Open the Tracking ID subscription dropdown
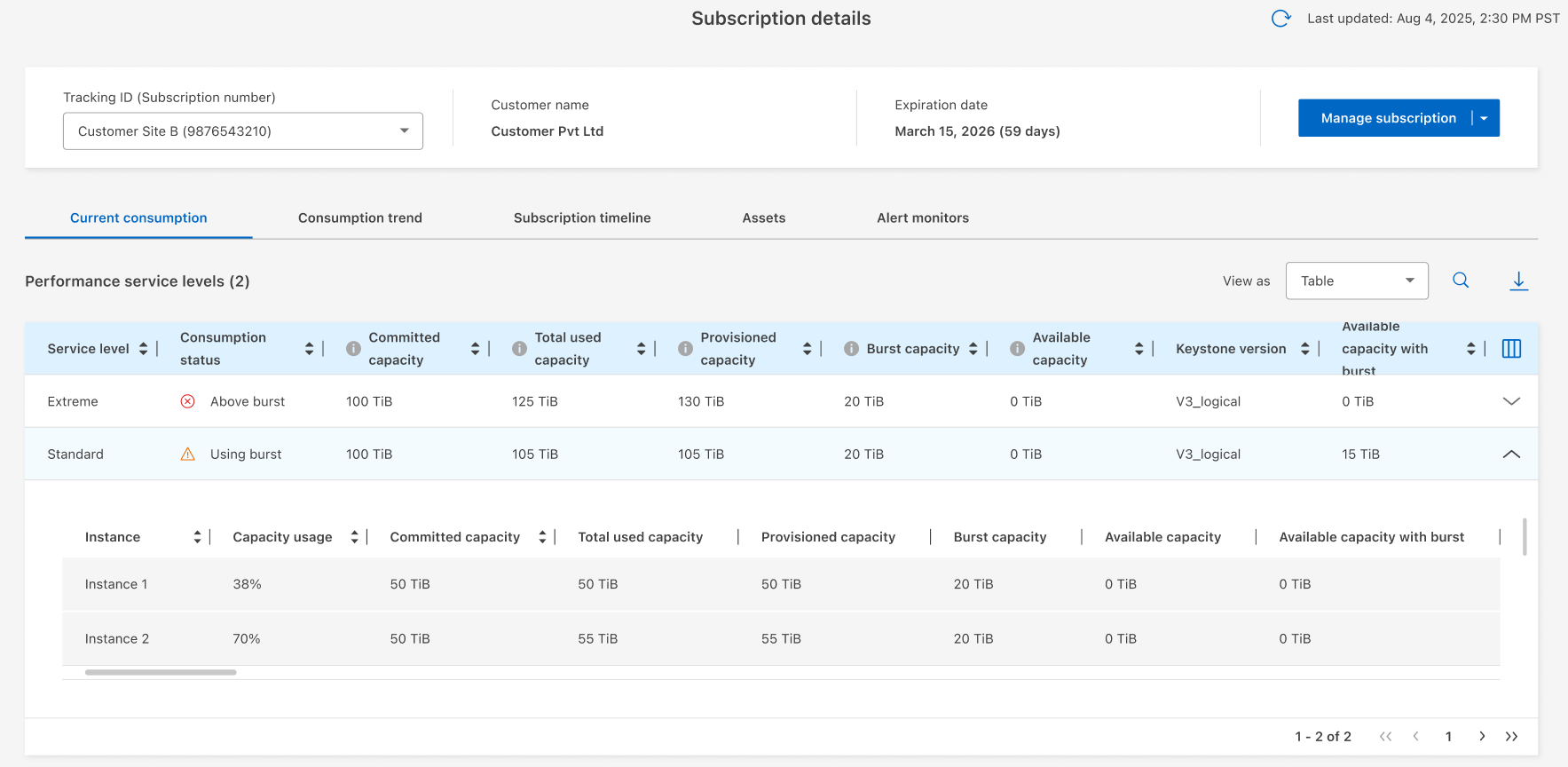The width and height of the screenshot is (1568, 767). tap(242, 131)
